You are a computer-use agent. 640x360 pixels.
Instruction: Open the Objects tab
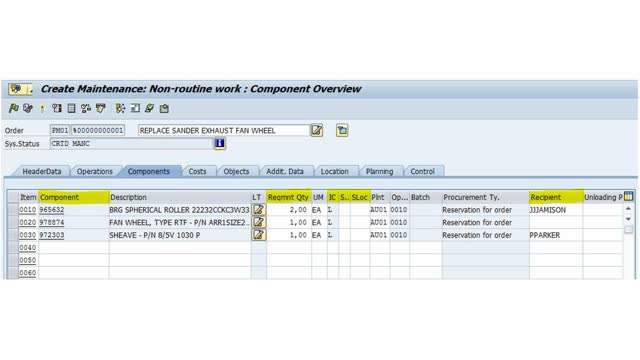coord(236,171)
